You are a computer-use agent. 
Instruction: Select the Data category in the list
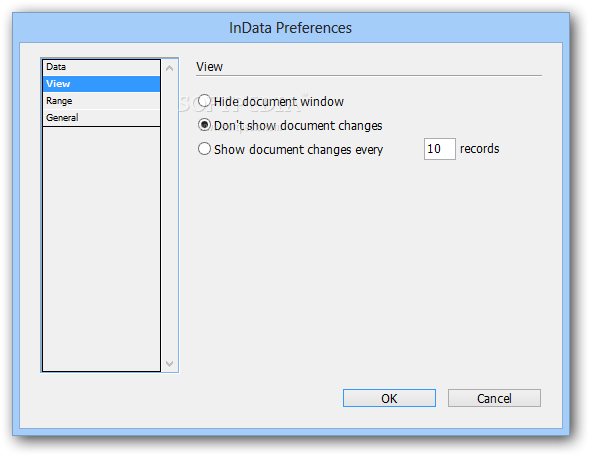(101, 67)
